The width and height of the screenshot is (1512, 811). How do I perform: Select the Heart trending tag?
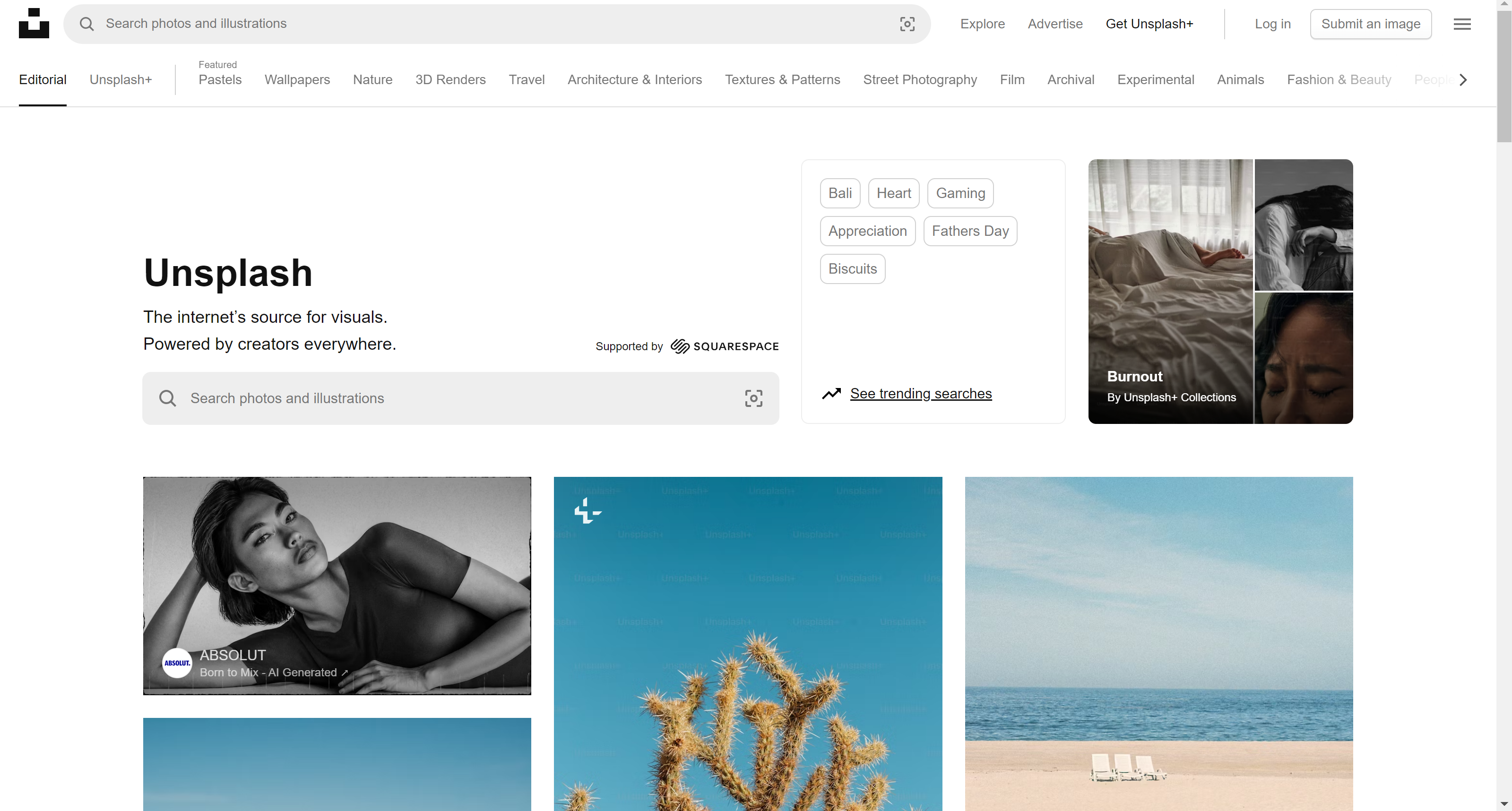[893, 193]
